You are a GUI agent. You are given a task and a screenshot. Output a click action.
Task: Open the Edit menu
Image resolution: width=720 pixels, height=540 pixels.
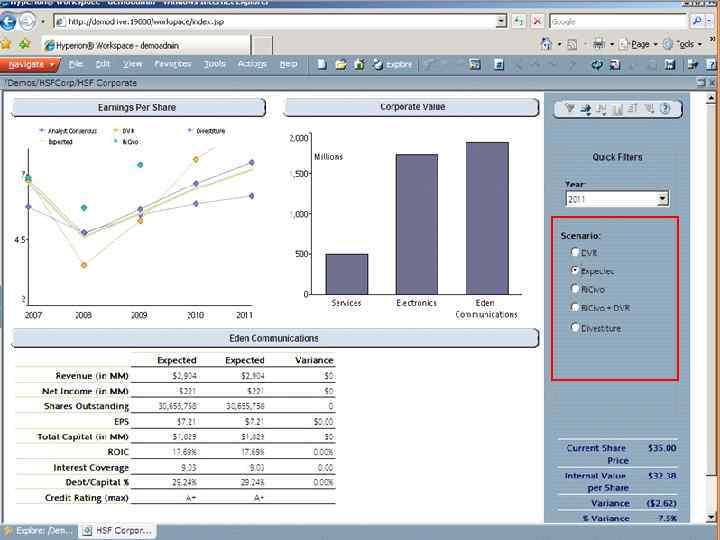click(x=103, y=64)
